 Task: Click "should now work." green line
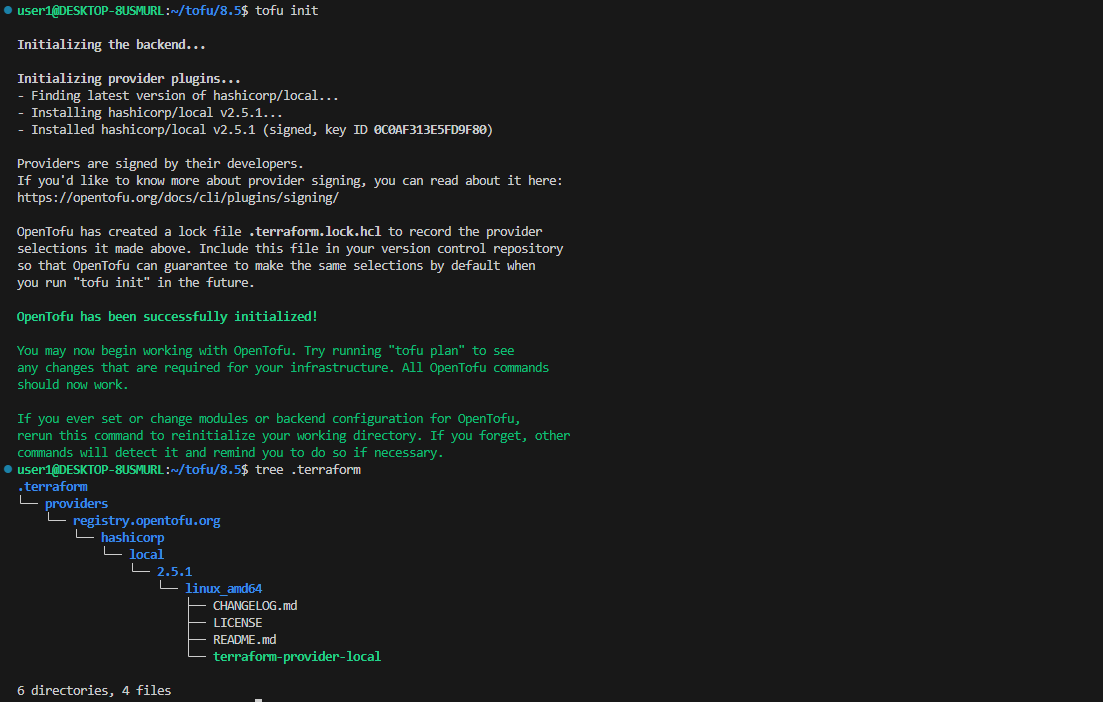pyautogui.click(x=72, y=385)
